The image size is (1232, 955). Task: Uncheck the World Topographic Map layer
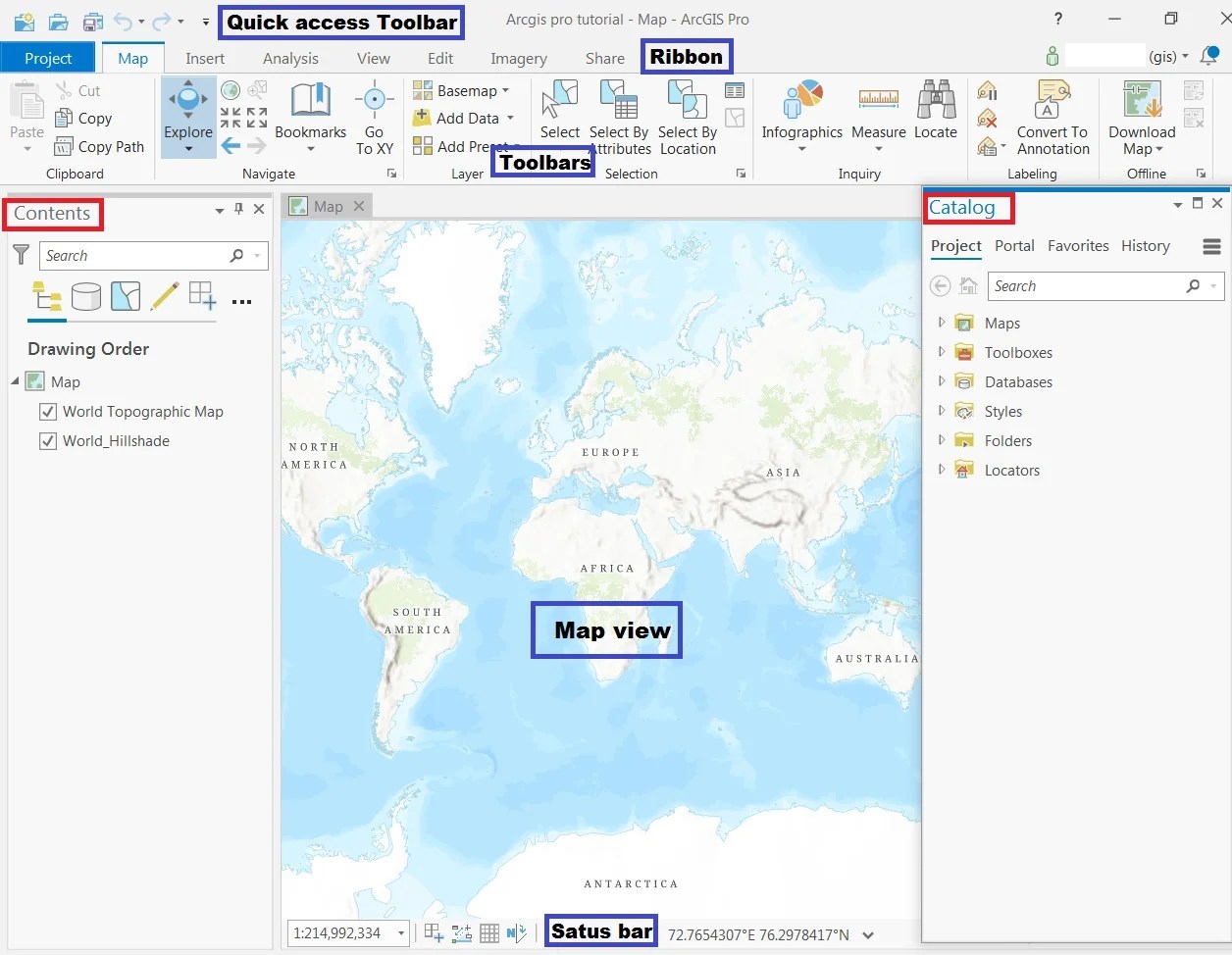pos(46,411)
